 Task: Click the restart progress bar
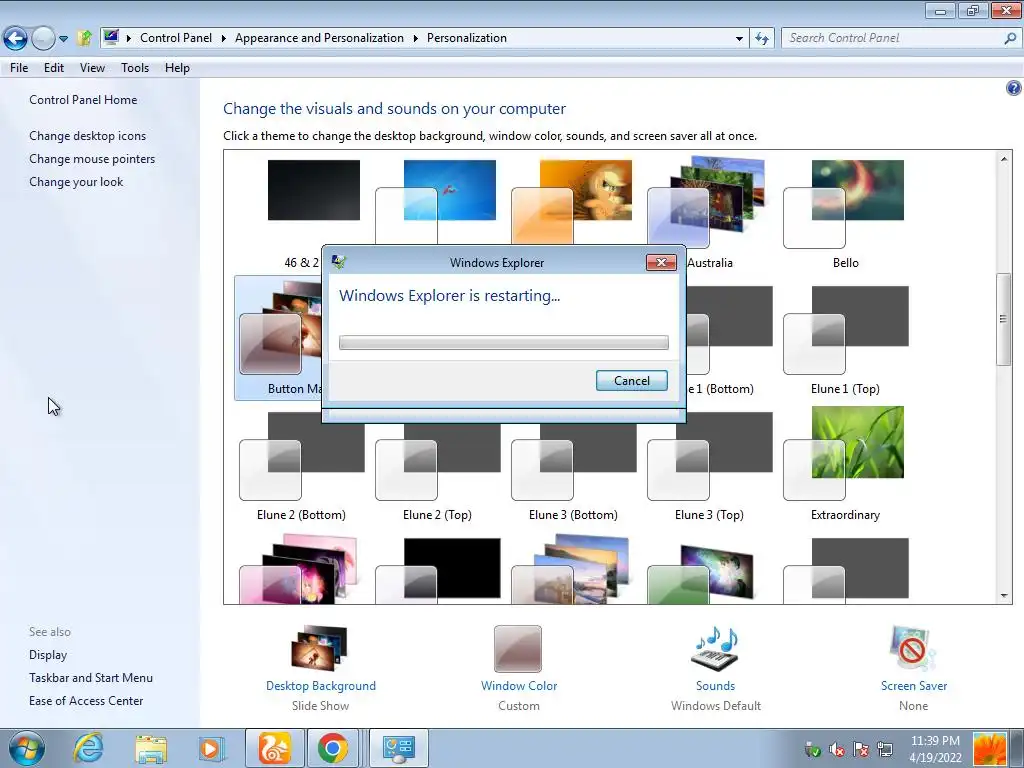point(504,342)
